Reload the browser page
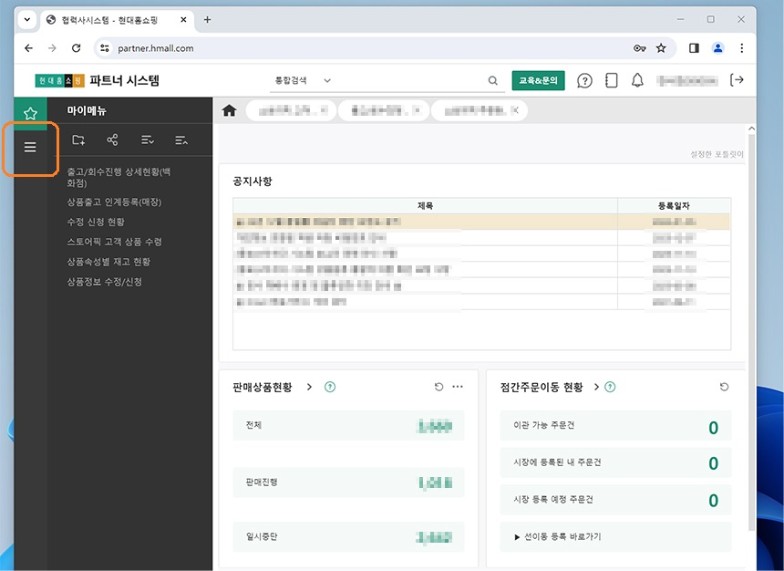 pyautogui.click(x=76, y=48)
